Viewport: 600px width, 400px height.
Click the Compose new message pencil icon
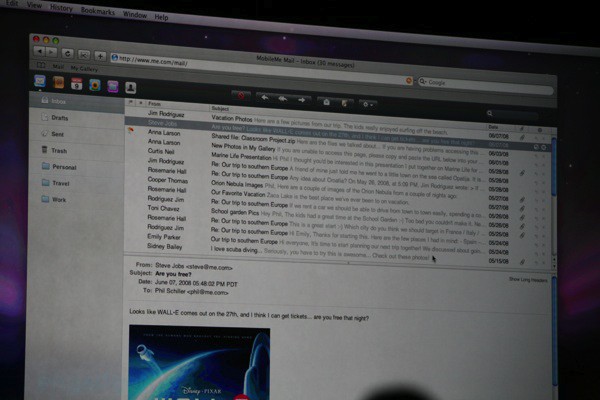[344, 103]
